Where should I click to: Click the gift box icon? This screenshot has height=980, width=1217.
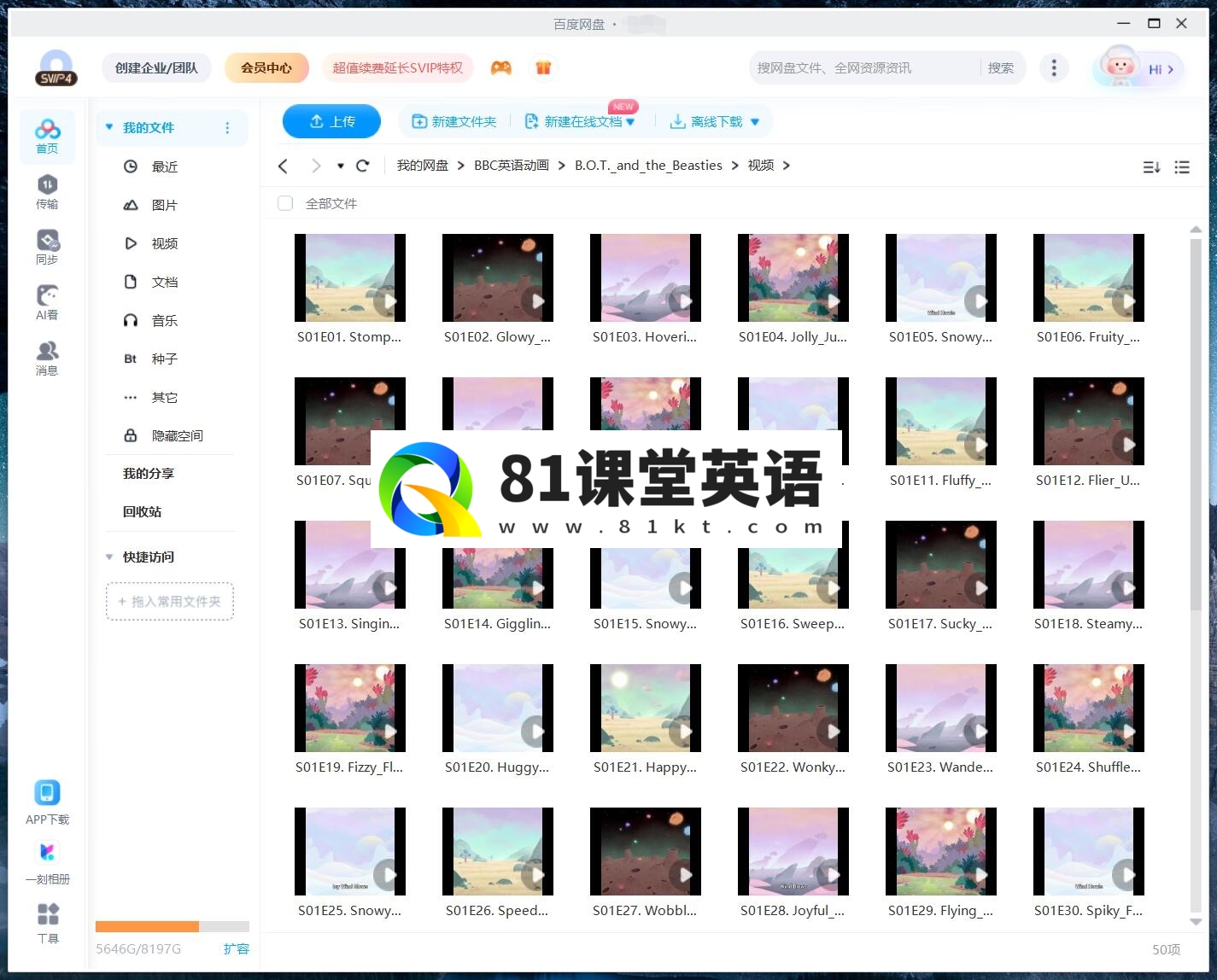[543, 67]
